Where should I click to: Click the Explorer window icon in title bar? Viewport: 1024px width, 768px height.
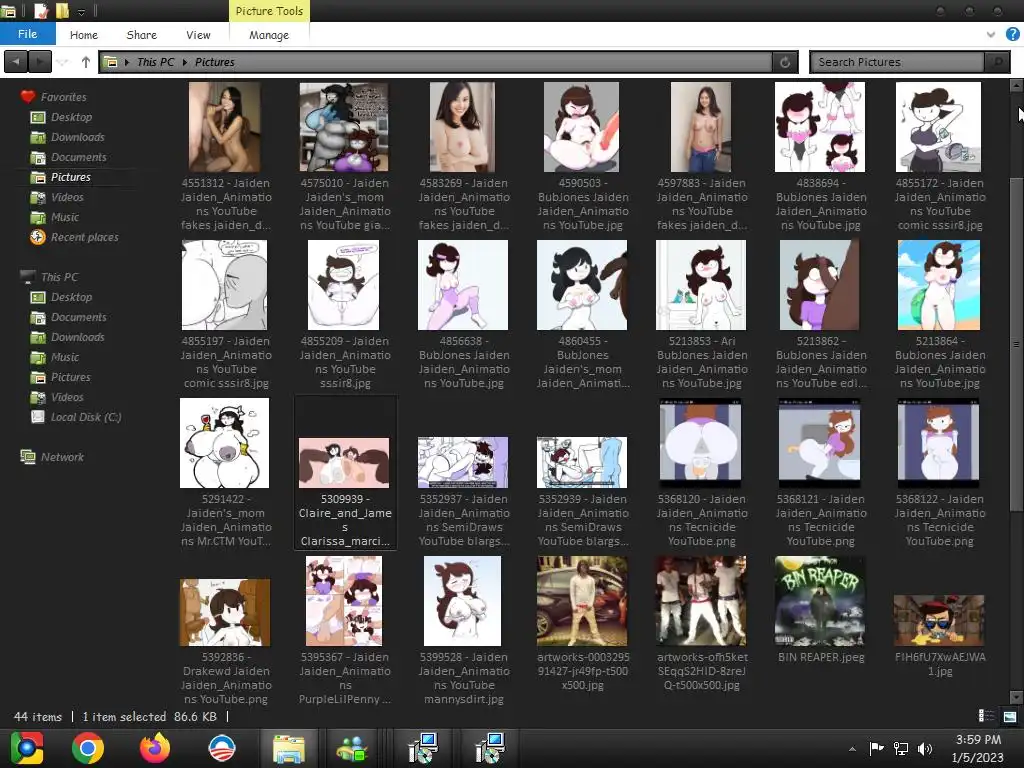point(9,11)
